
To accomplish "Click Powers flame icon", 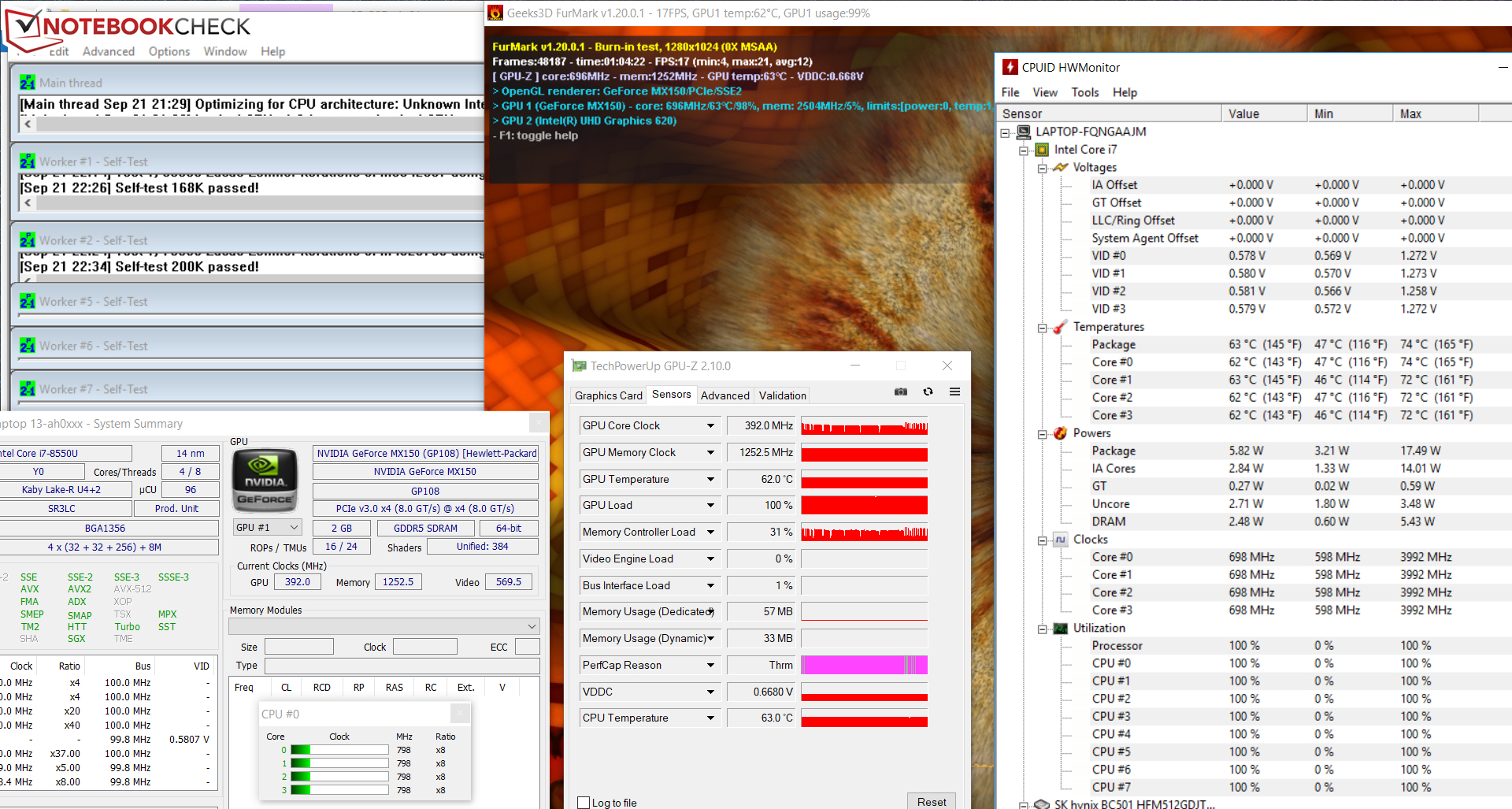I will coord(1061,433).
